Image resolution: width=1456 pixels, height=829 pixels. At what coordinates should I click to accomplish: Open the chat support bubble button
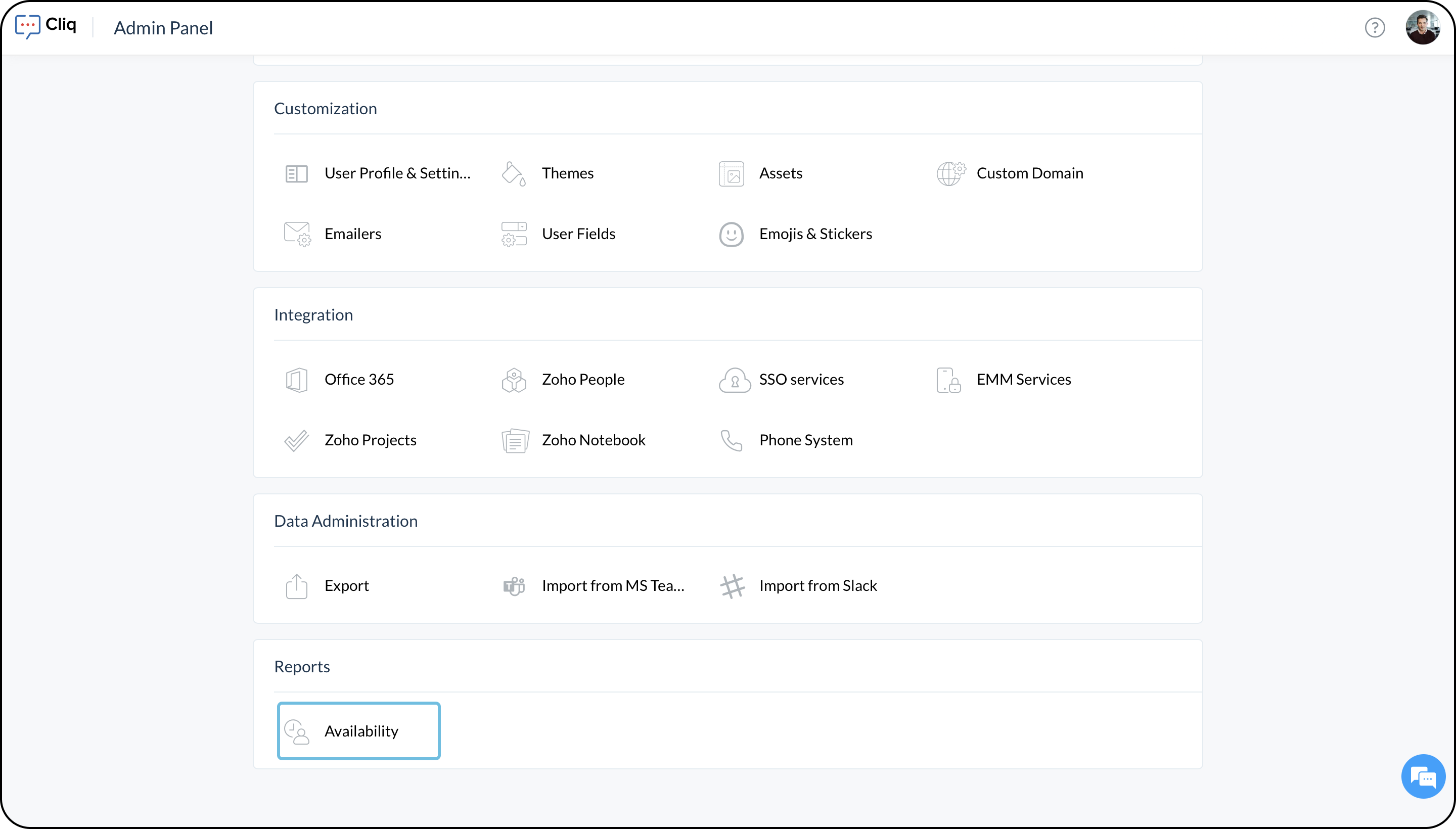[1423, 776]
